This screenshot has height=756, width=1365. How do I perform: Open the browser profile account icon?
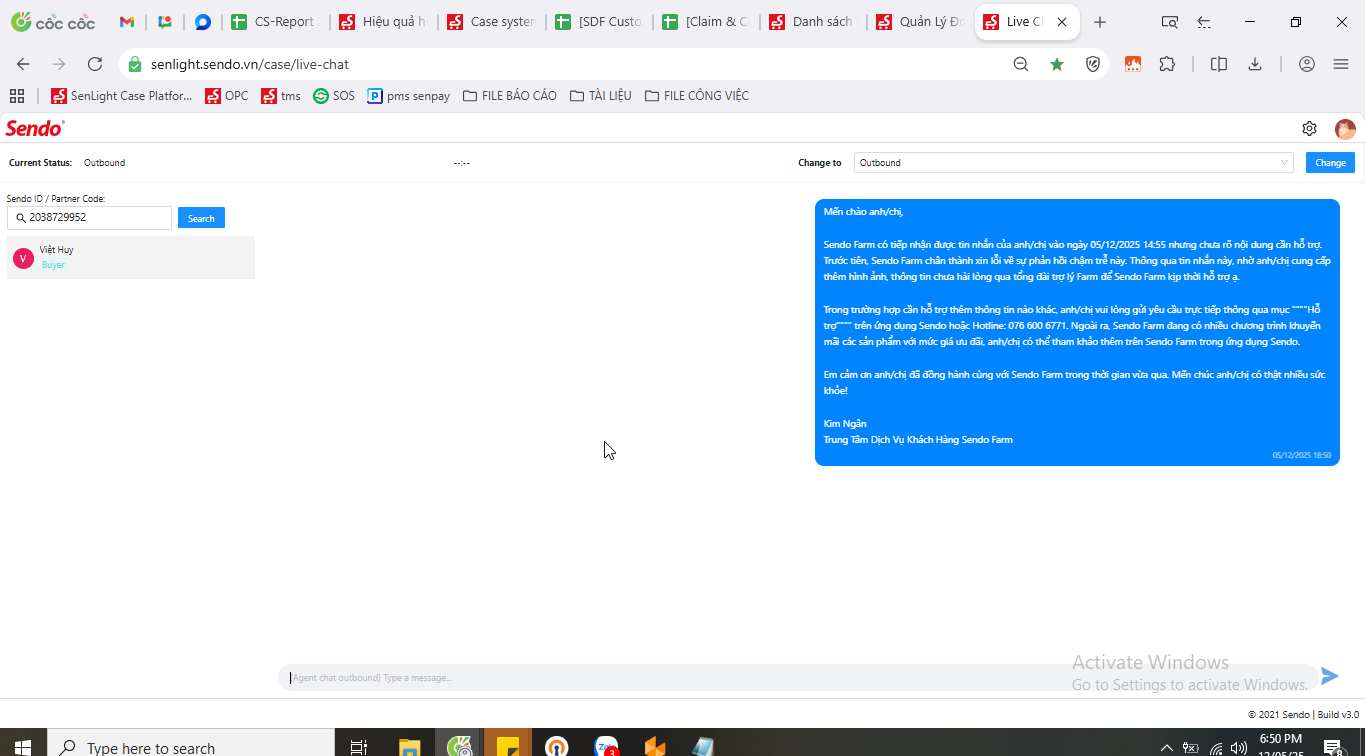tap(1307, 64)
